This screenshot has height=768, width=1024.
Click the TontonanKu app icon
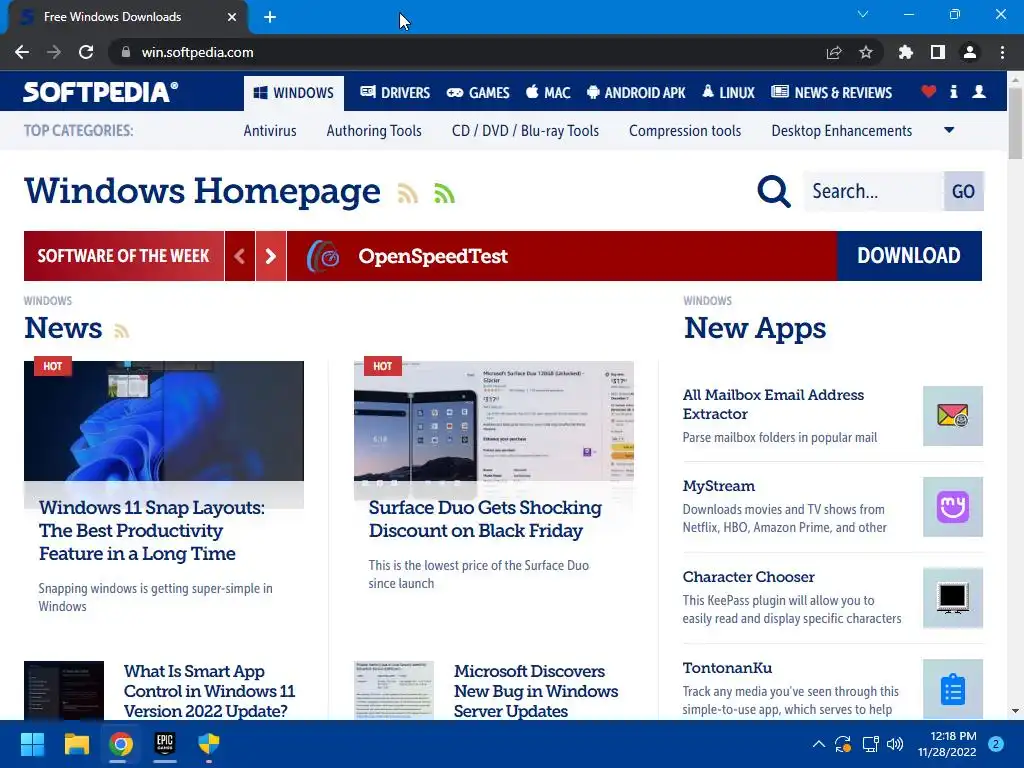point(953,689)
